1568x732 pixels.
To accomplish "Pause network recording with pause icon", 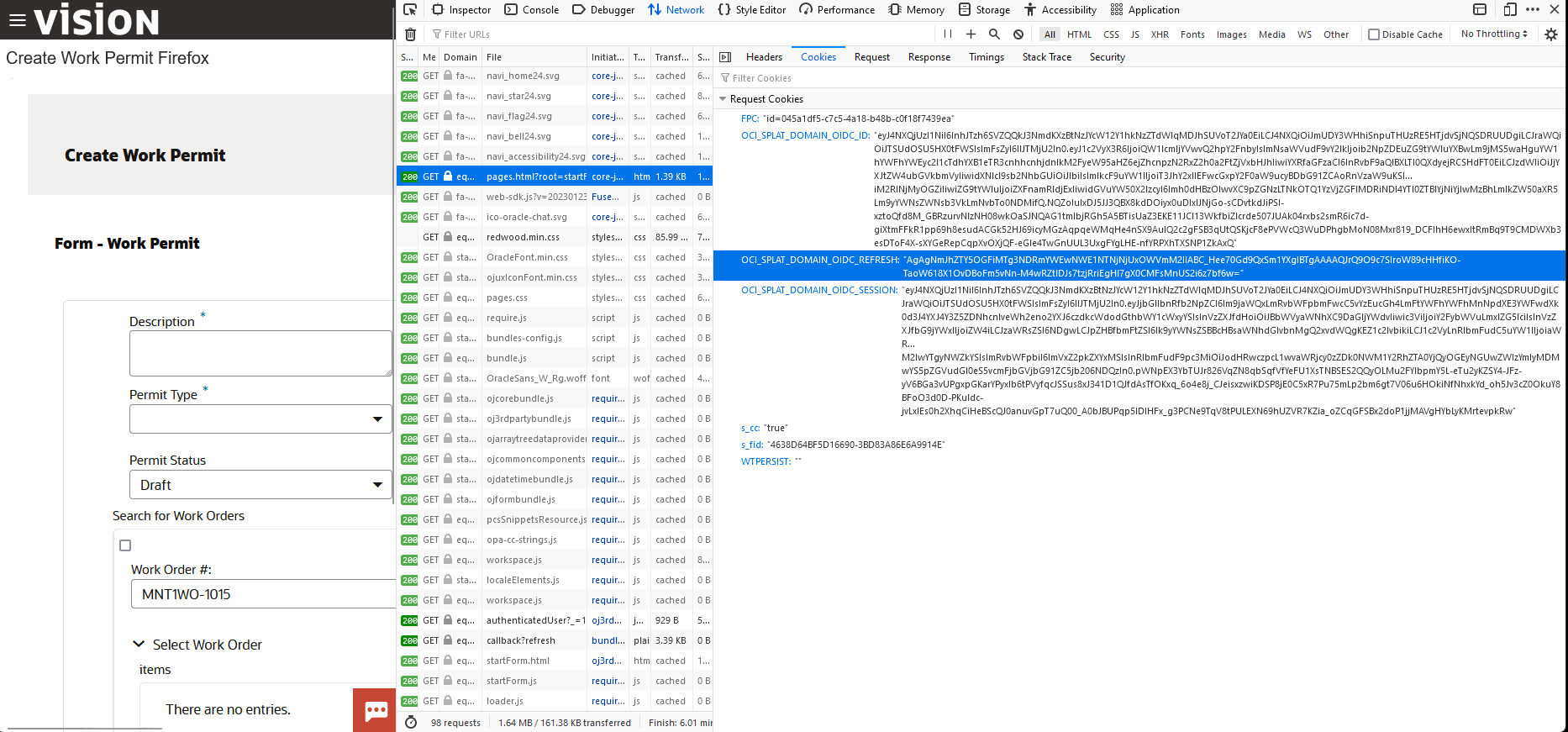I will tap(948, 34).
